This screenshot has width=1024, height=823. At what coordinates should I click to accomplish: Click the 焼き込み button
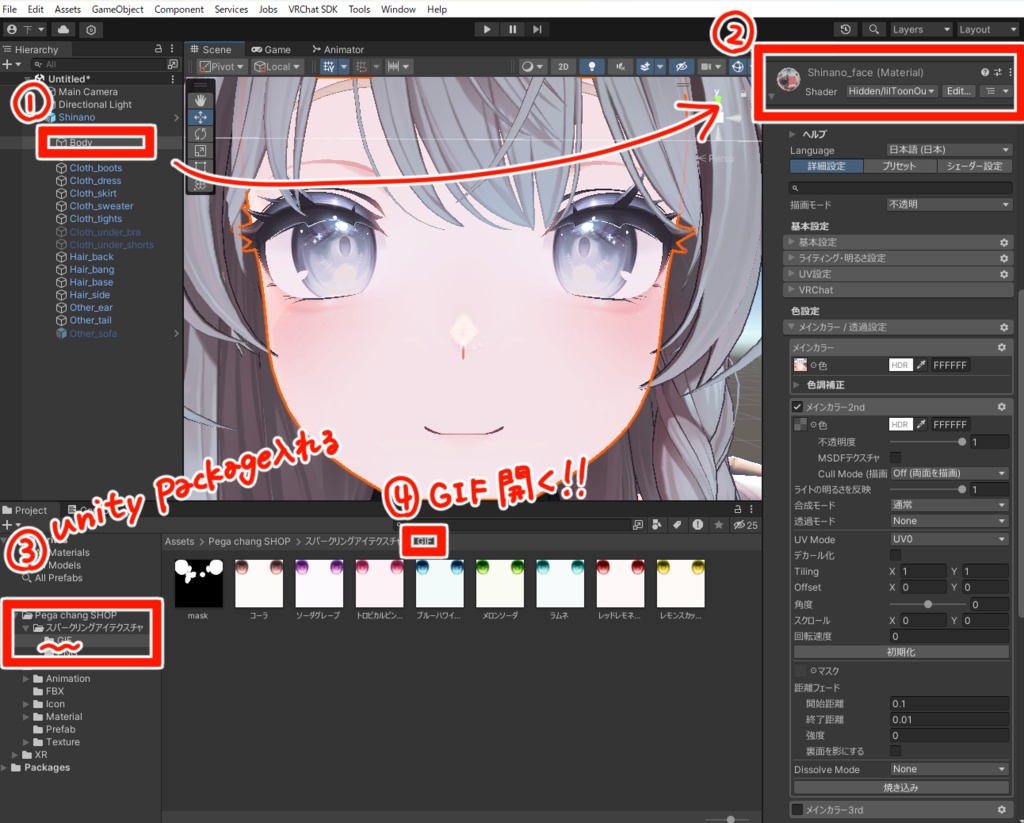(x=901, y=788)
